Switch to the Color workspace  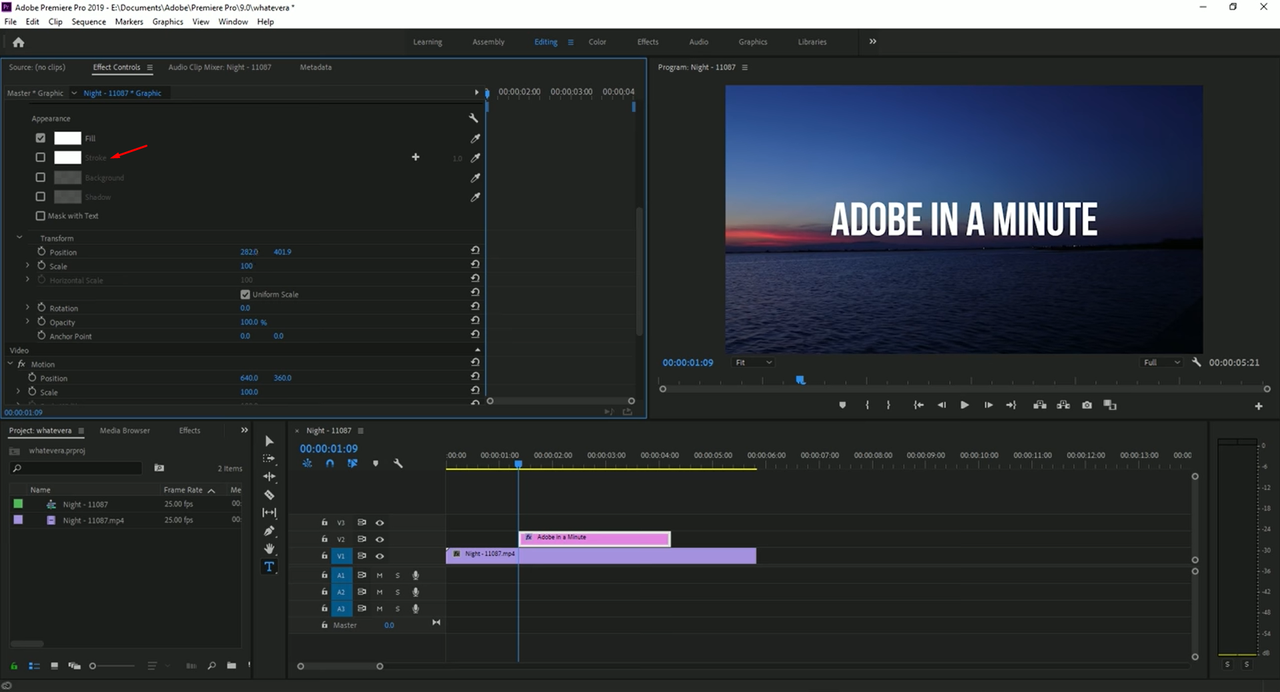[x=597, y=42]
